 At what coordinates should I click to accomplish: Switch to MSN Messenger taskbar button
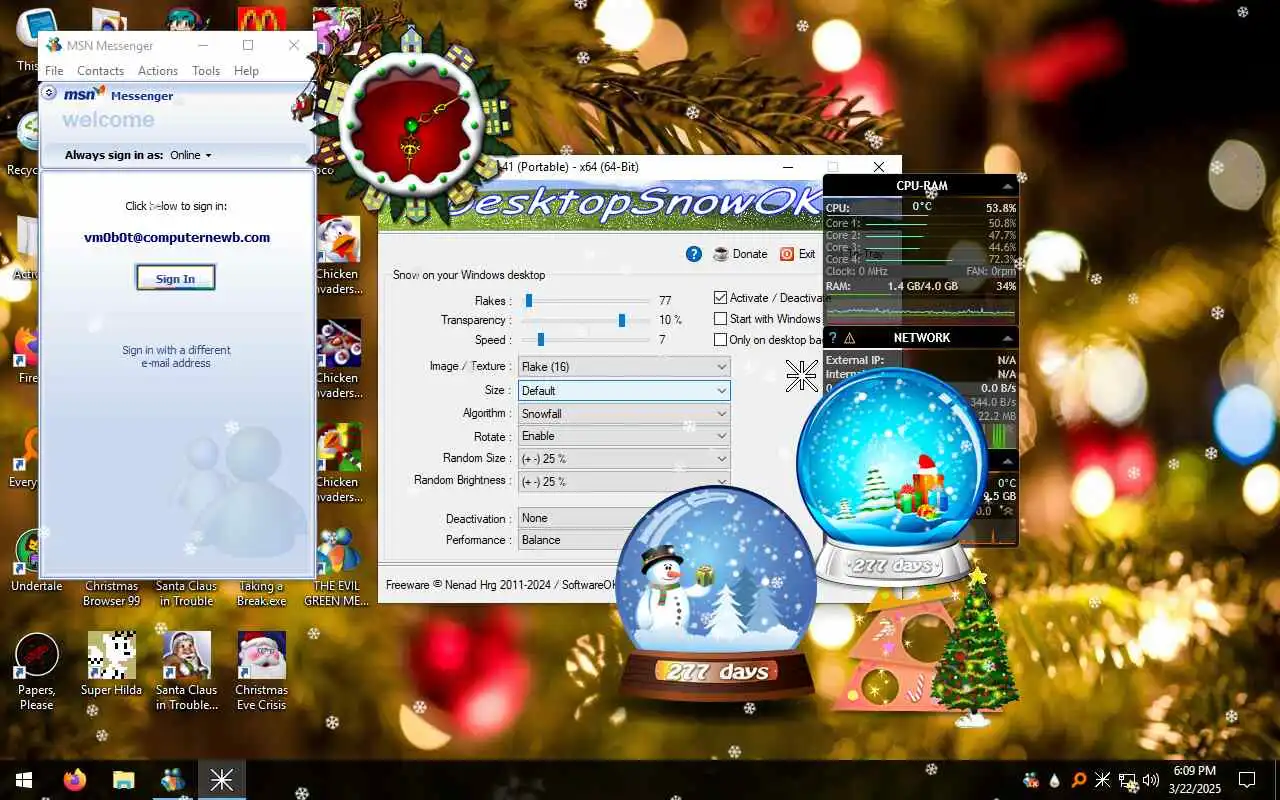172,780
